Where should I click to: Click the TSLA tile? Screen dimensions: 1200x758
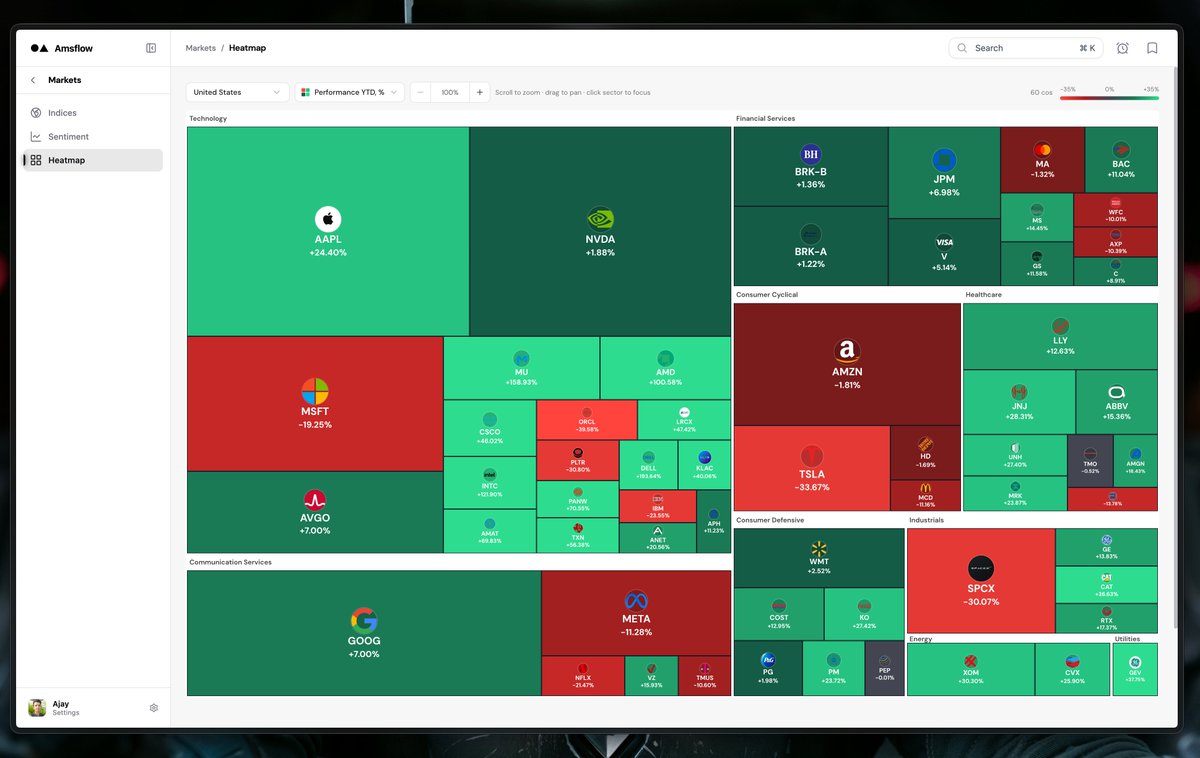[x=812, y=468]
